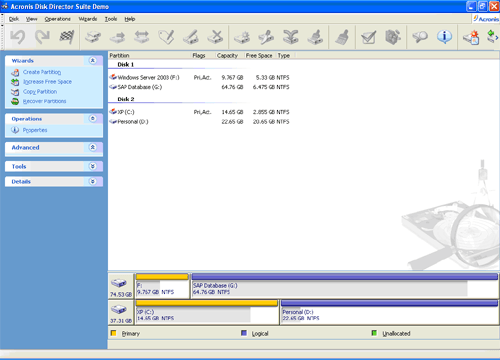
Task: Collapse the Wizards panel
Action: (93, 60)
